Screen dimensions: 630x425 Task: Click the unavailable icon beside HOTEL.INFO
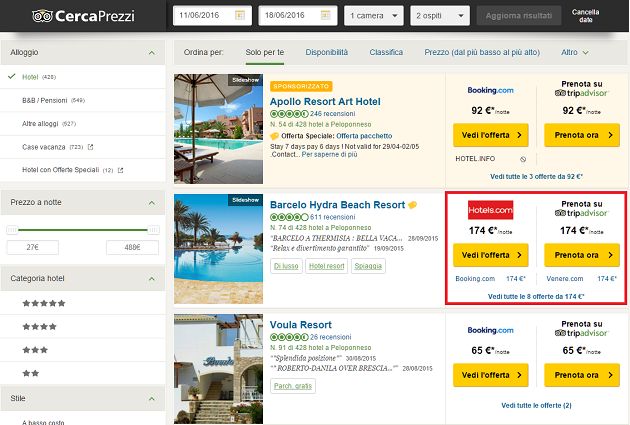523,159
